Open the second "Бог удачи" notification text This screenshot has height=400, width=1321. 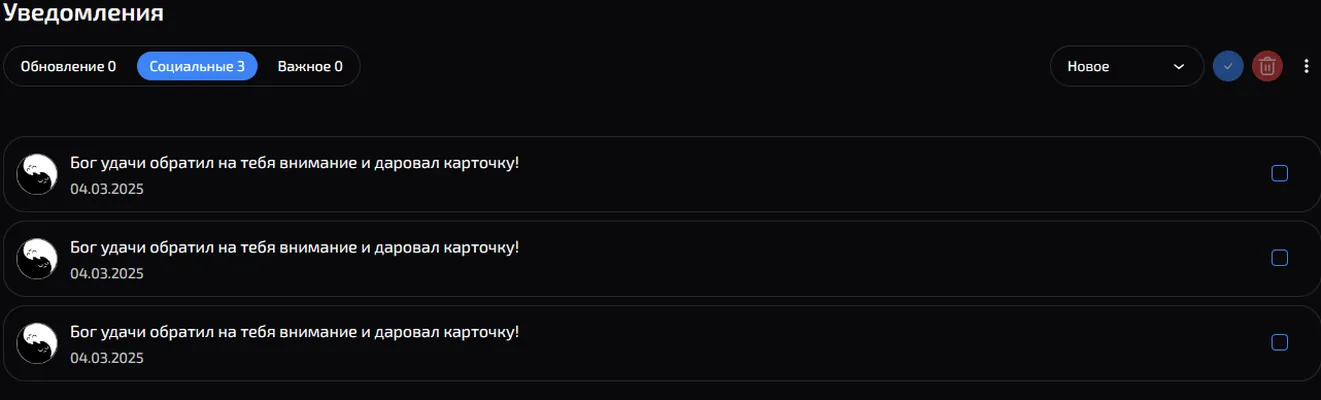tap(294, 247)
